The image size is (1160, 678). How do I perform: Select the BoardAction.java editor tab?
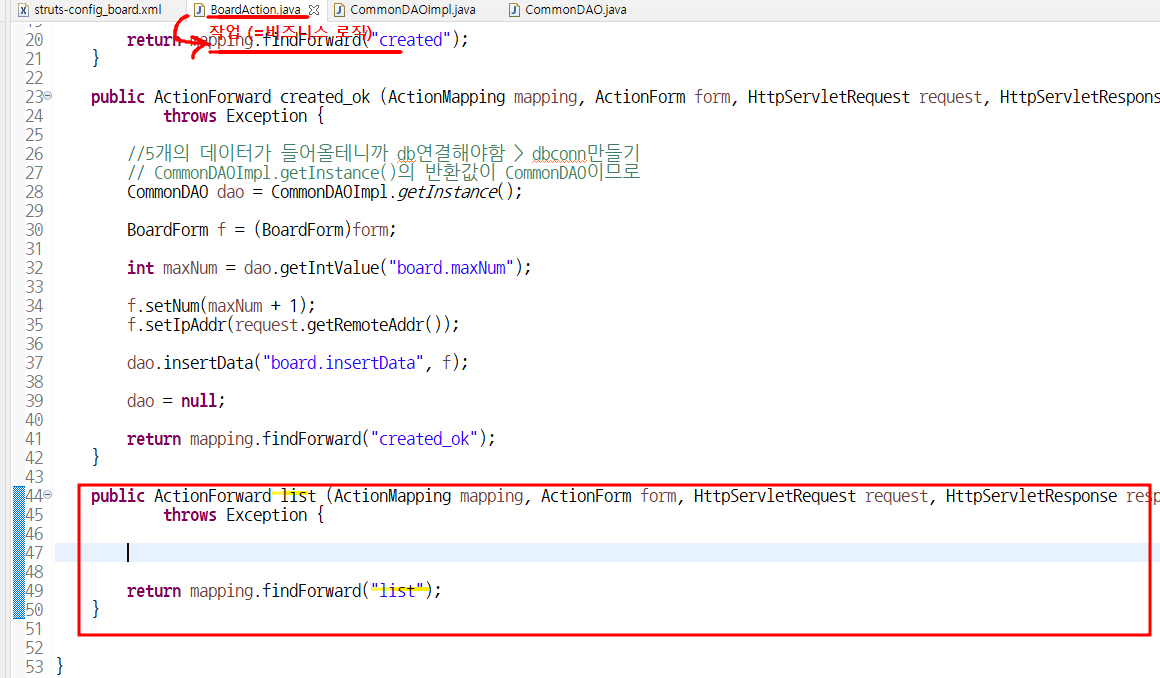(x=255, y=10)
